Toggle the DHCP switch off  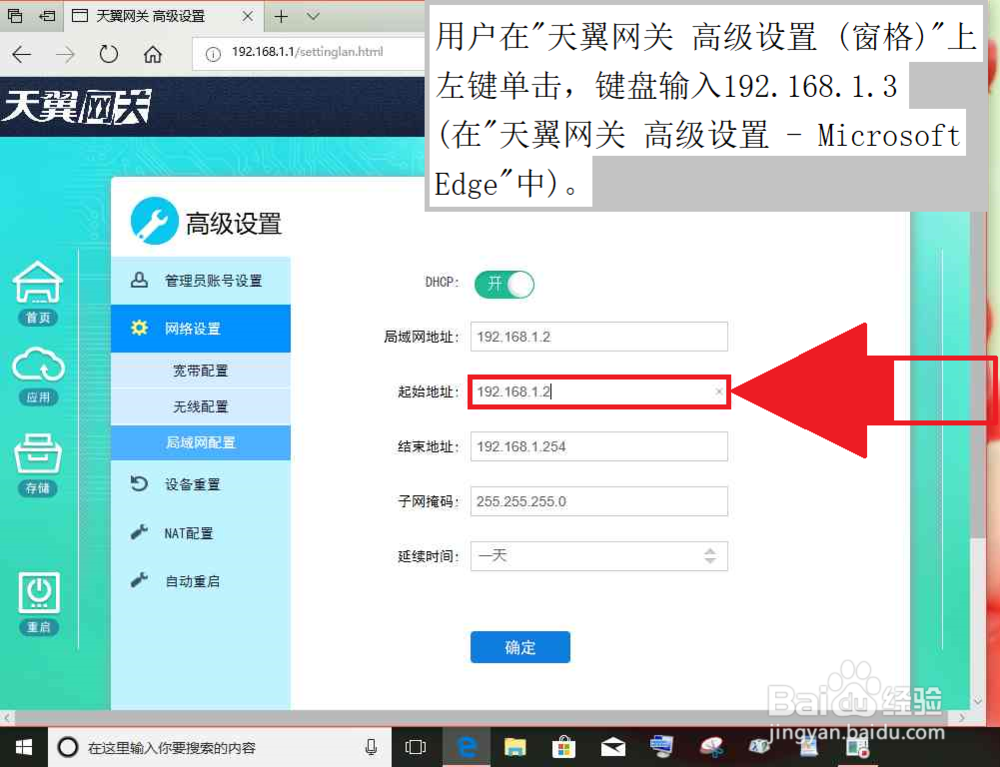(x=504, y=285)
